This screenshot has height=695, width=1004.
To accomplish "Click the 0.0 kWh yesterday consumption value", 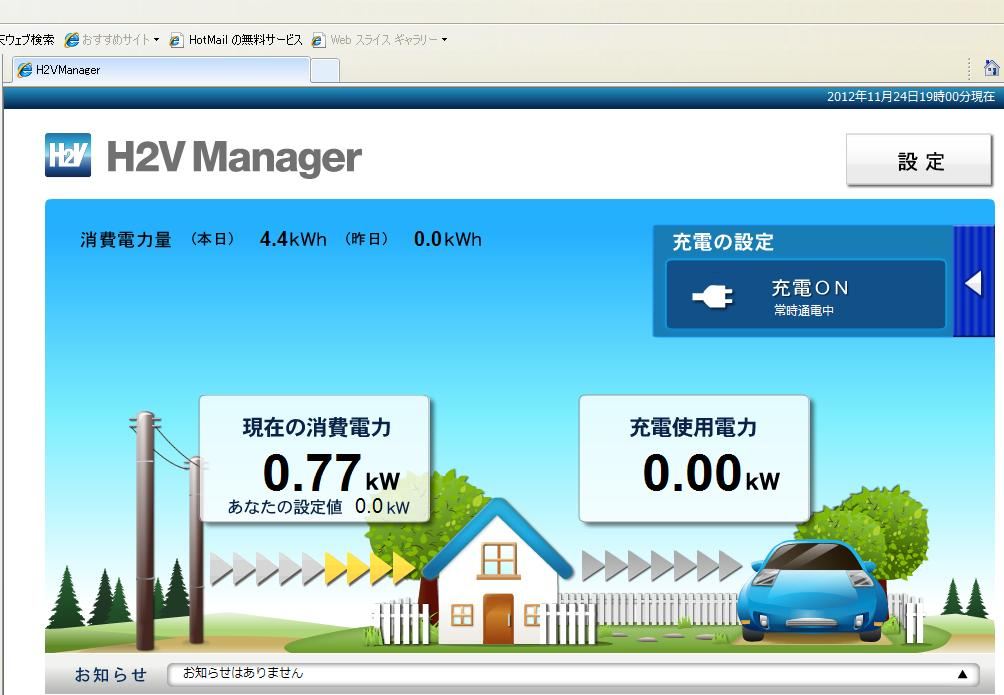I will tap(448, 239).
